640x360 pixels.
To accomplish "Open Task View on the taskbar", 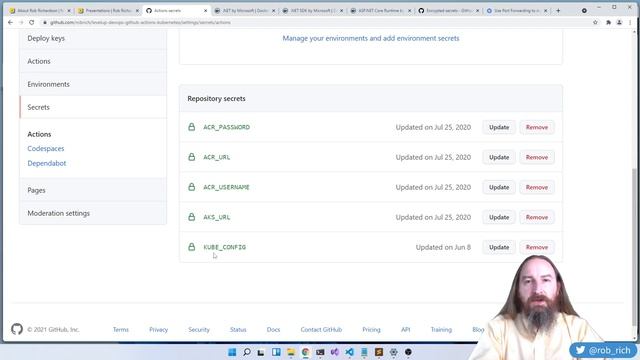I will [261, 352].
